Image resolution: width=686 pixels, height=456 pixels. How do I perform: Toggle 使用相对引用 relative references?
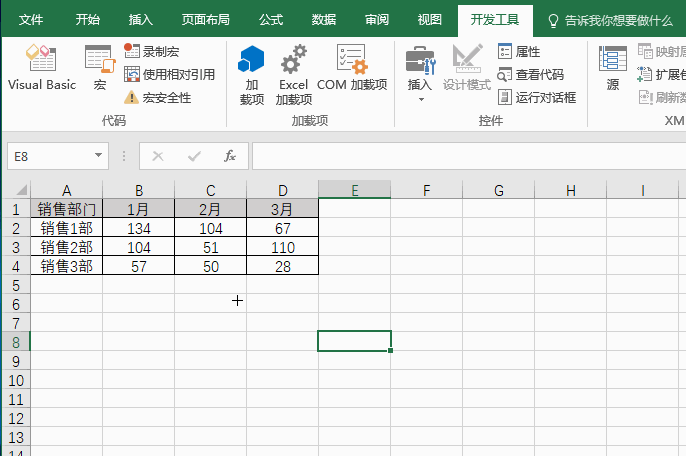click(169, 74)
